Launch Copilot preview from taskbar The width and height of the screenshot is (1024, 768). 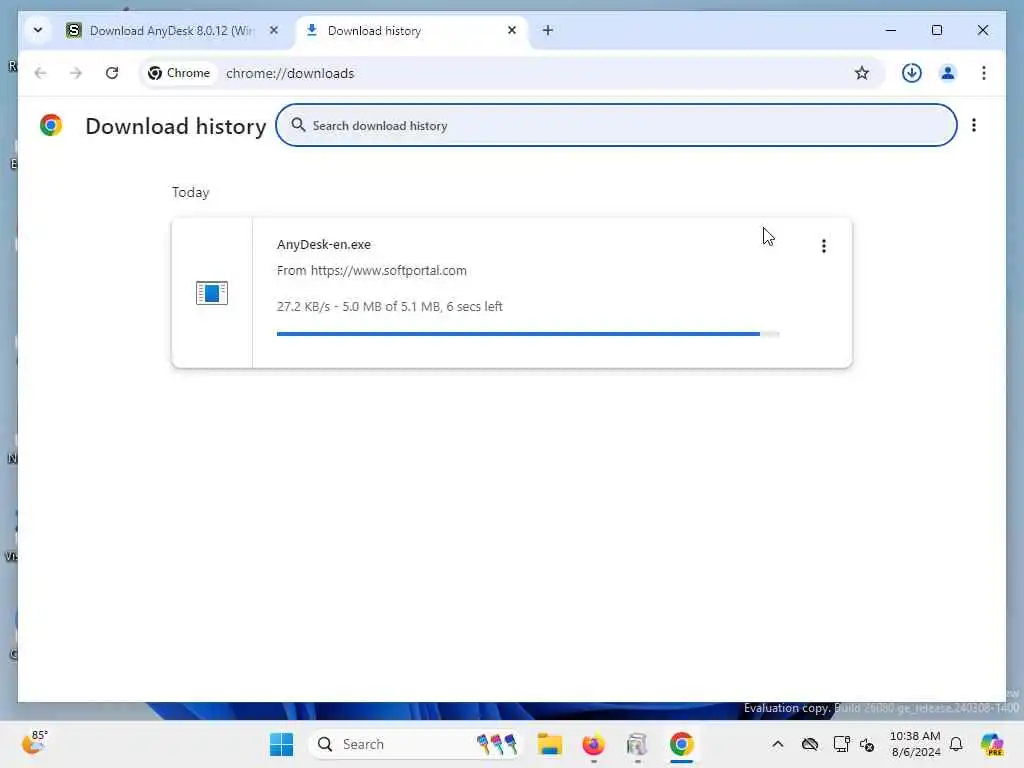992,744
